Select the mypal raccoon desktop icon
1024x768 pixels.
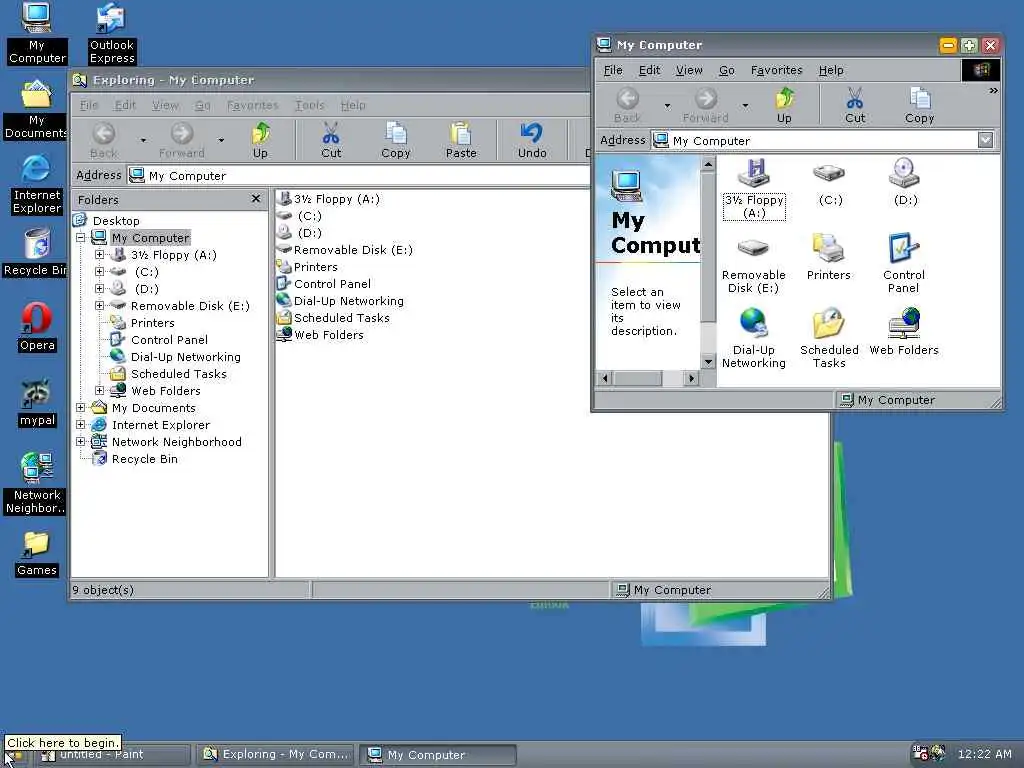click(x=37, y=403)
